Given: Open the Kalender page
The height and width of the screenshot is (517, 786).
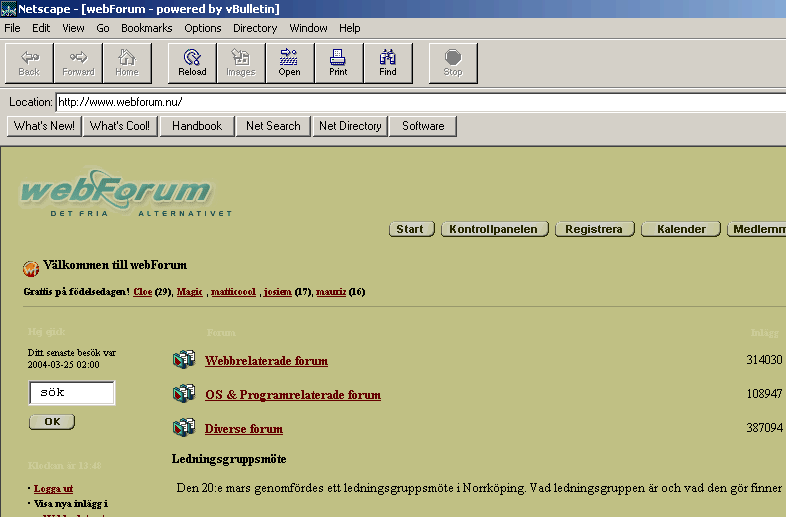Looking at the screenshot, I should [681, 229].
